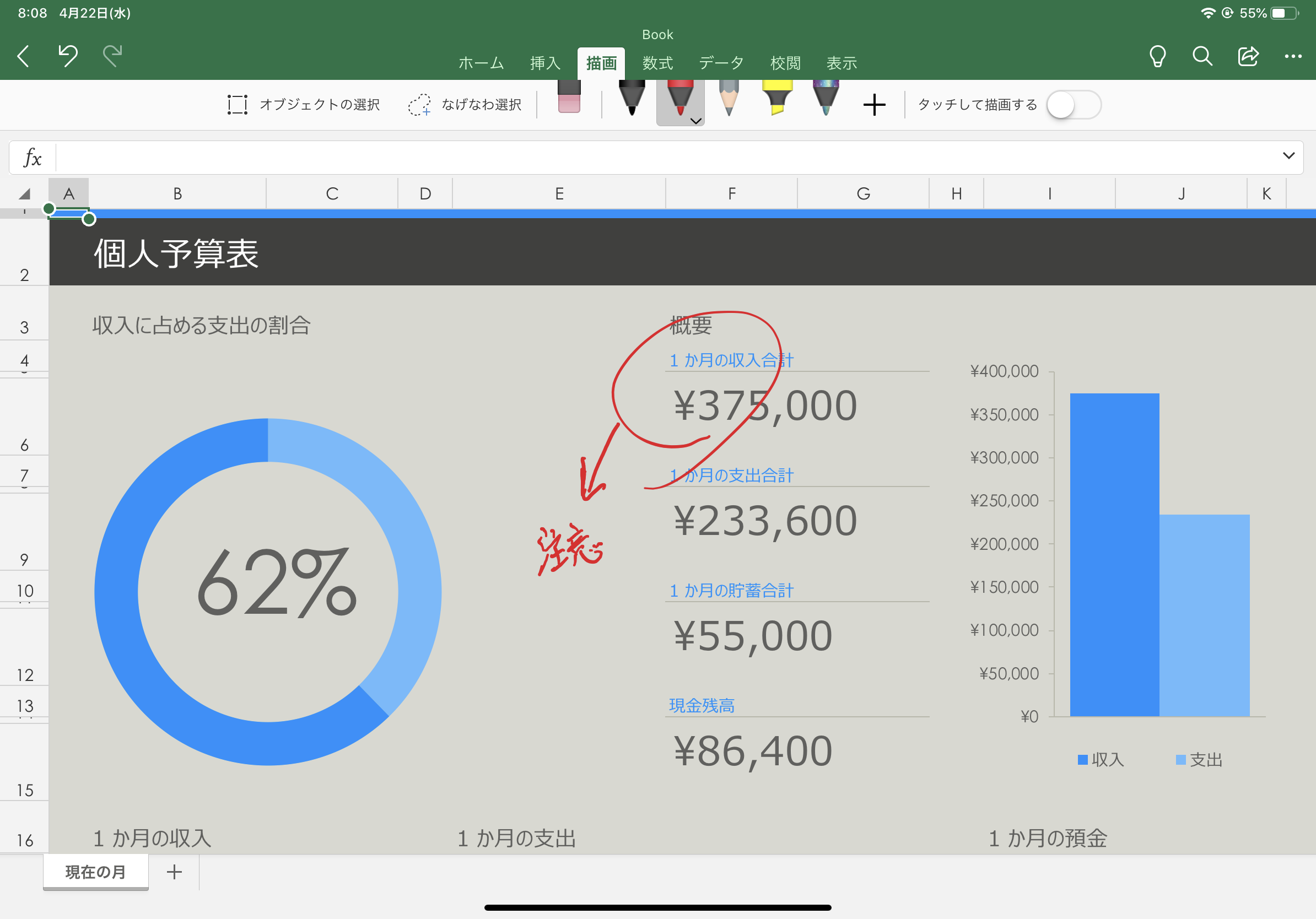Open the share menu icon
Image resolution: width=1316 pixels, height=919 pixels.
click(x=1248, y=56)
